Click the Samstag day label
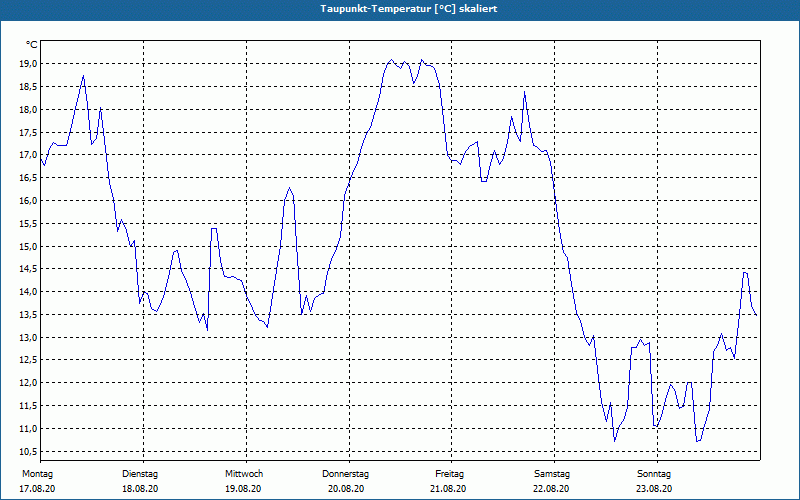The height and width of the screenshot is (500, 800). coord(552,474)
